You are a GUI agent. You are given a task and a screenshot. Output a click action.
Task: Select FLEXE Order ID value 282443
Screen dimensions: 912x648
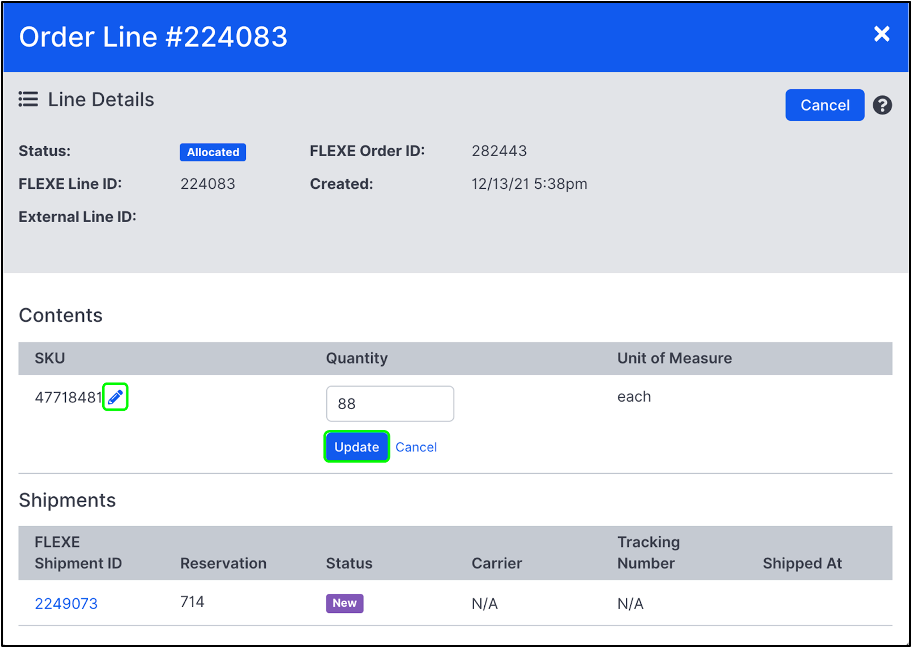click(499, 151)
